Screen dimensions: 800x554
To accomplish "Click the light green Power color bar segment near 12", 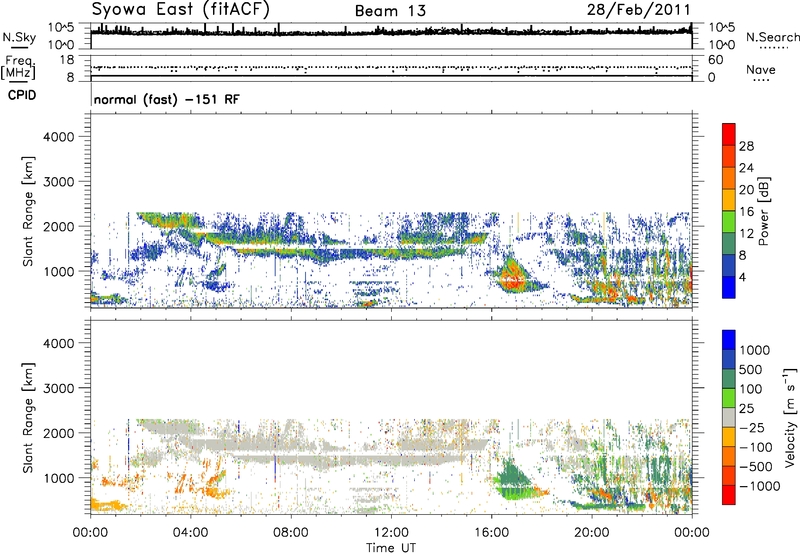I will coord(729,221).
